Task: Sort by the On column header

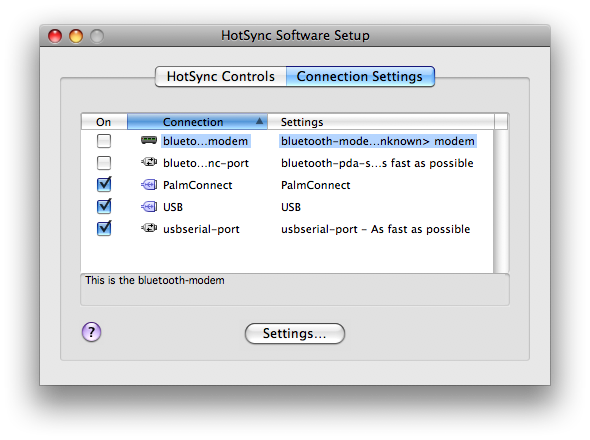Action: [x=104, y=122]
